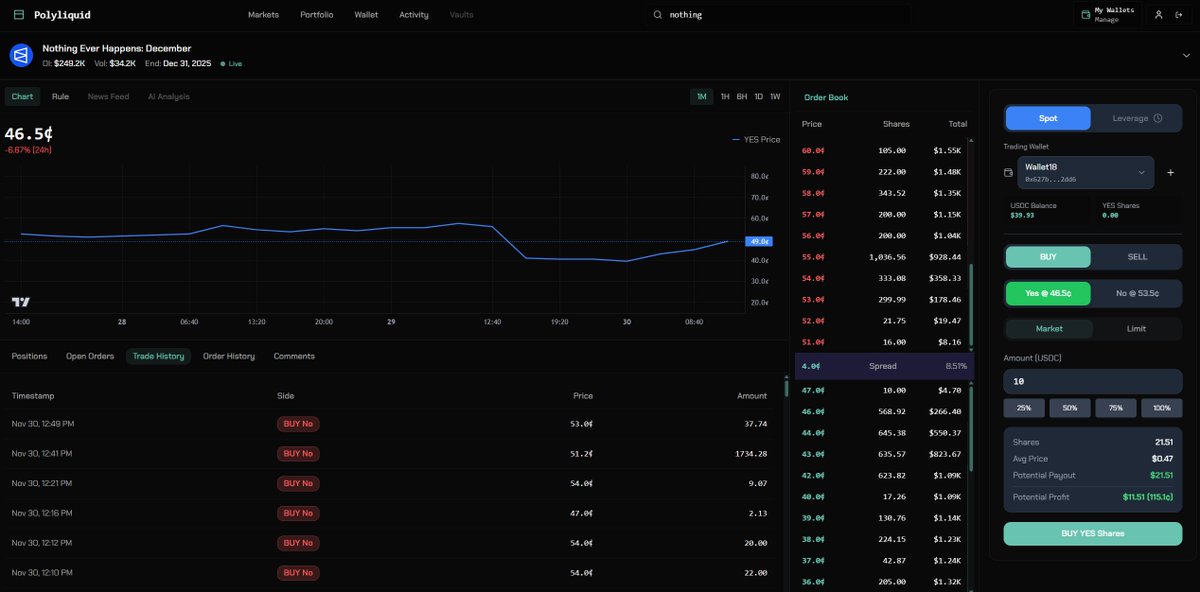Click the Polyliquid logo icon in header

tap(18, 15)
